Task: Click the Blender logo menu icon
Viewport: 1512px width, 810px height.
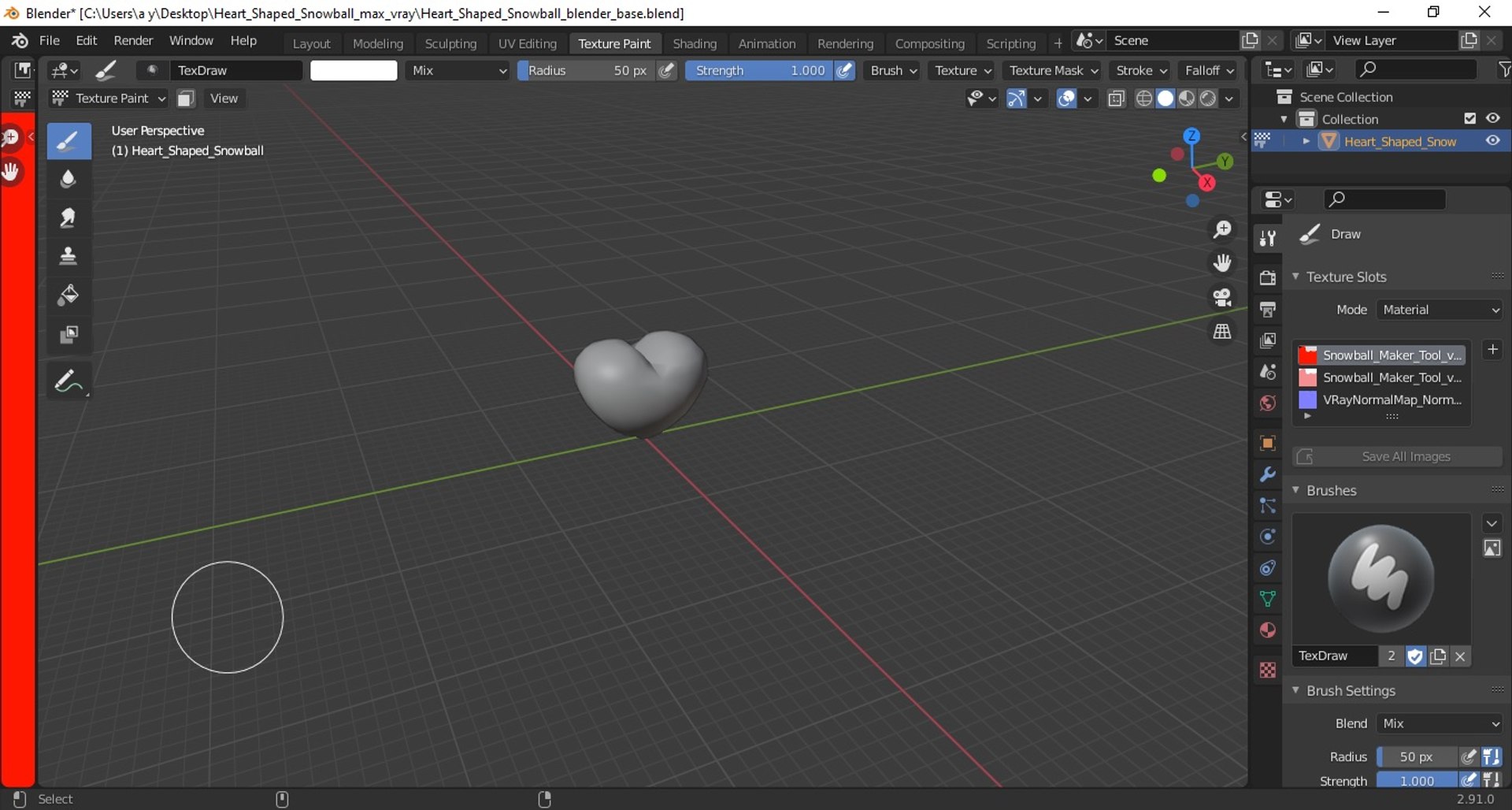Action: [x=20, y=40]
